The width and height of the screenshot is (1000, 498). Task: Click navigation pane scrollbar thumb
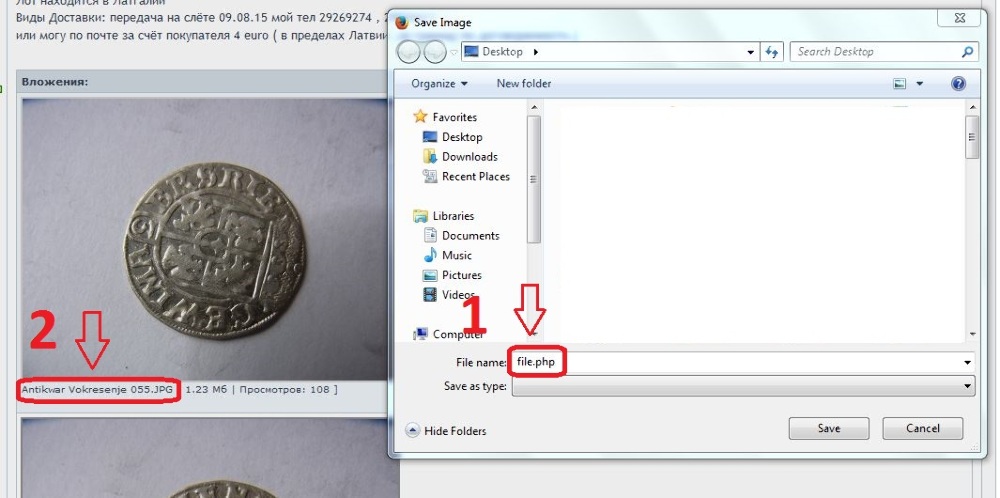[534, 180]
